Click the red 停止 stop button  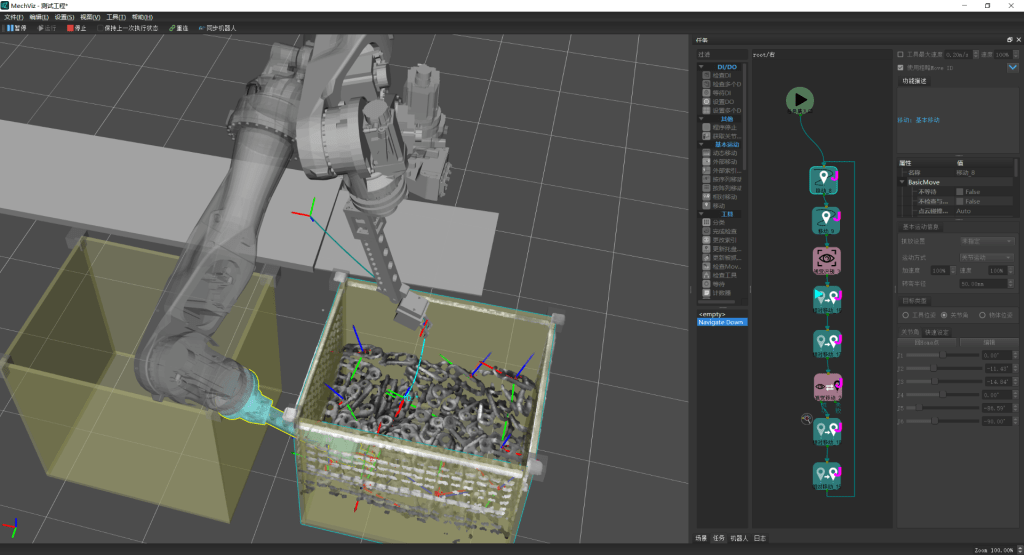click(x=77, y=28)
